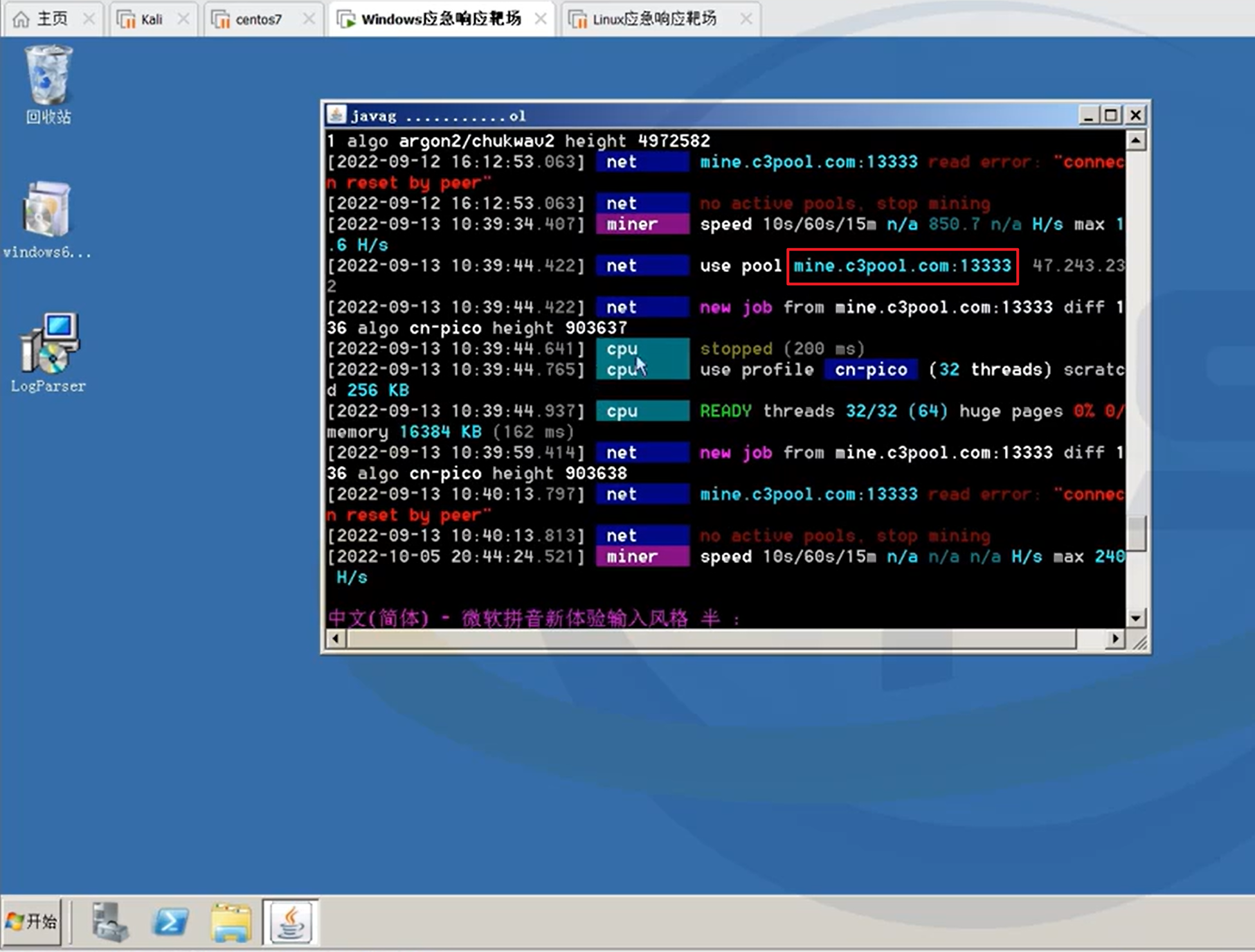Click the Linux应急响应靶场 tab VM icon
The image size is (1255, 952).
[x=578, y=19]
